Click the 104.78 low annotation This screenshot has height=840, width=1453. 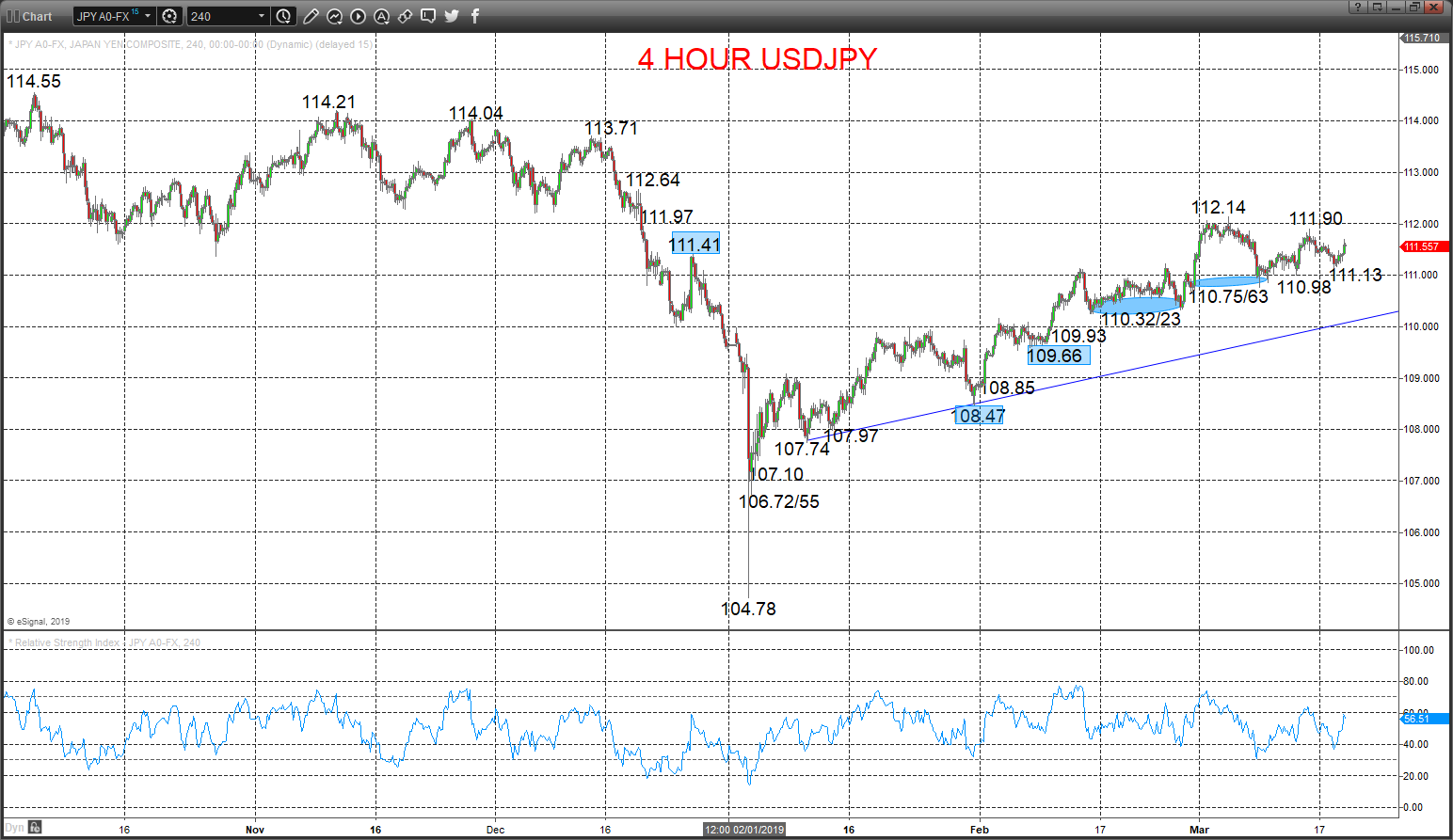point(749,609)
